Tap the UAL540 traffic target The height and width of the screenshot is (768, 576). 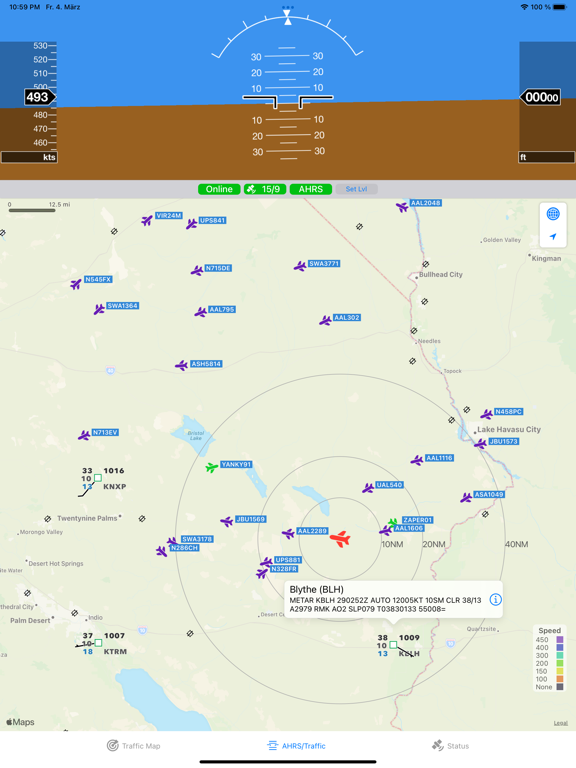click(368, 488)
